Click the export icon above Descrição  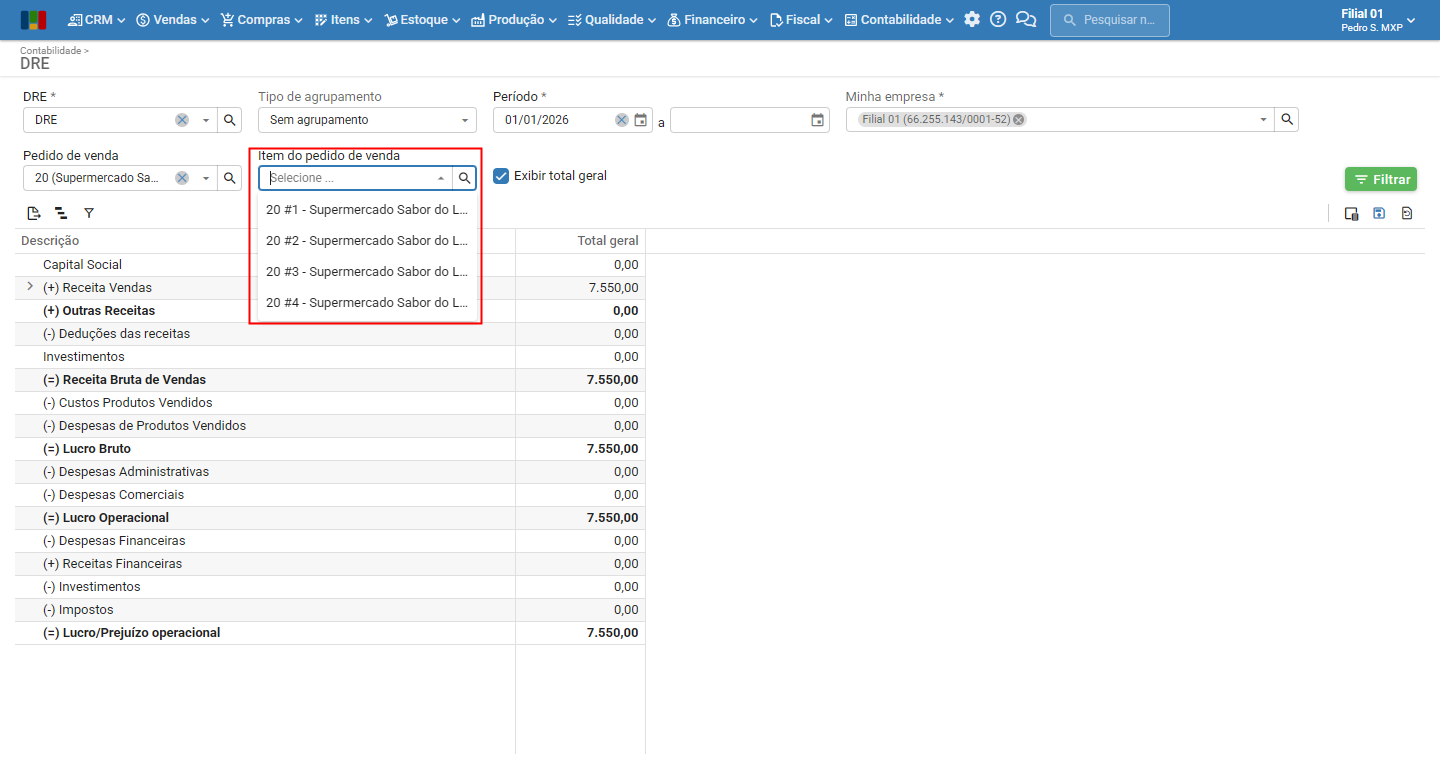[x=34, y=213]
